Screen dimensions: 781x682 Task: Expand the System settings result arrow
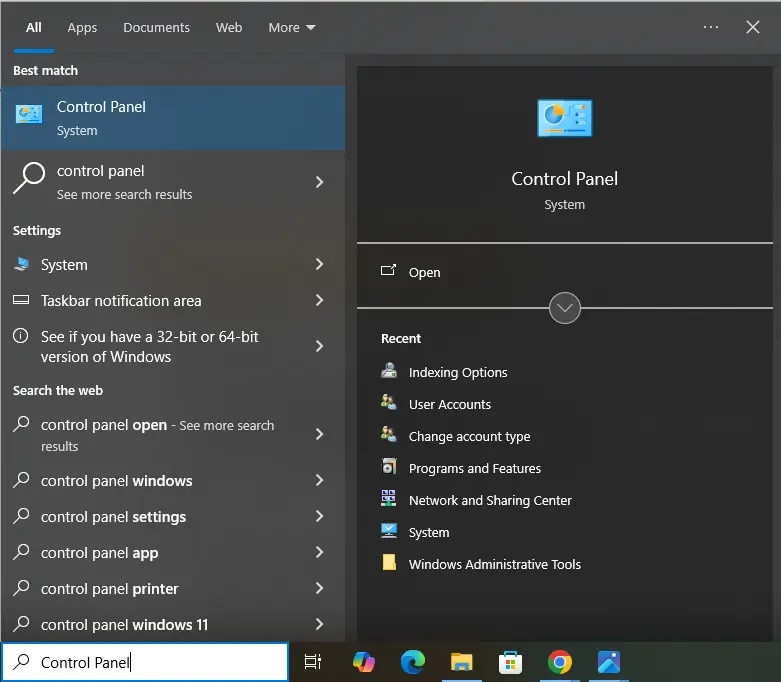[319, 265]
